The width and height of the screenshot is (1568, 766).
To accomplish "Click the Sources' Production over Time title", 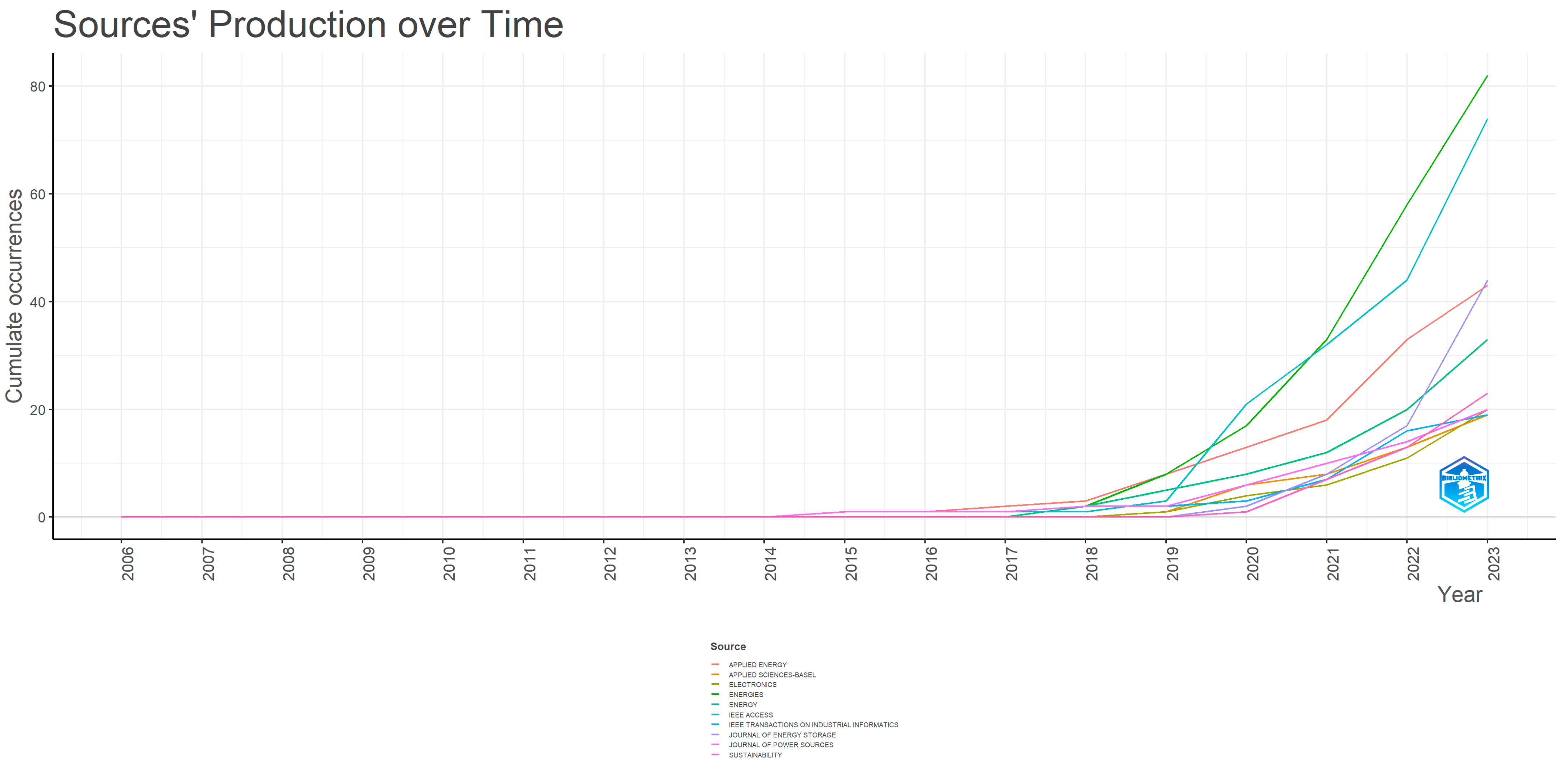I will (x=308, y=25).
